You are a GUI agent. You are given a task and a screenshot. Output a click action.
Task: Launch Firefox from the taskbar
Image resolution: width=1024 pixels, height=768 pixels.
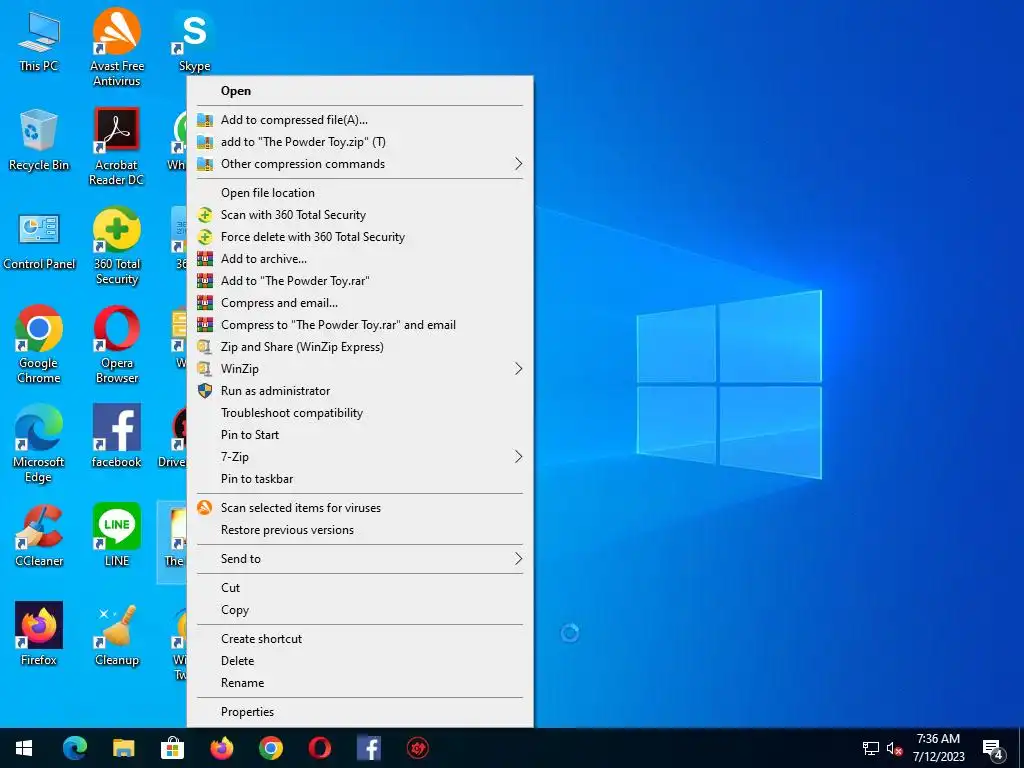point(221,748)
